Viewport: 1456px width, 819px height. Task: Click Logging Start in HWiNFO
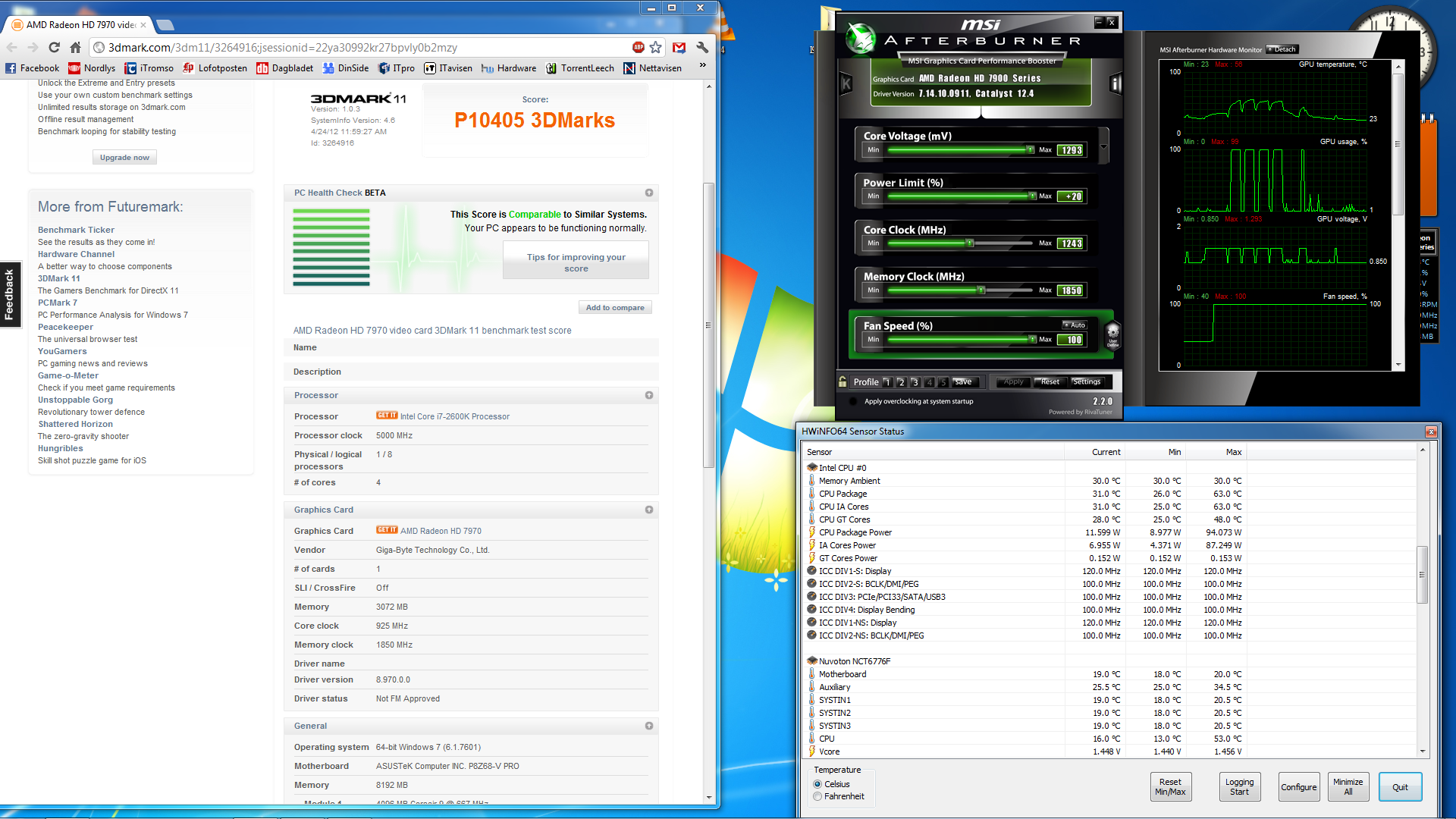[x=1239, y=787]
